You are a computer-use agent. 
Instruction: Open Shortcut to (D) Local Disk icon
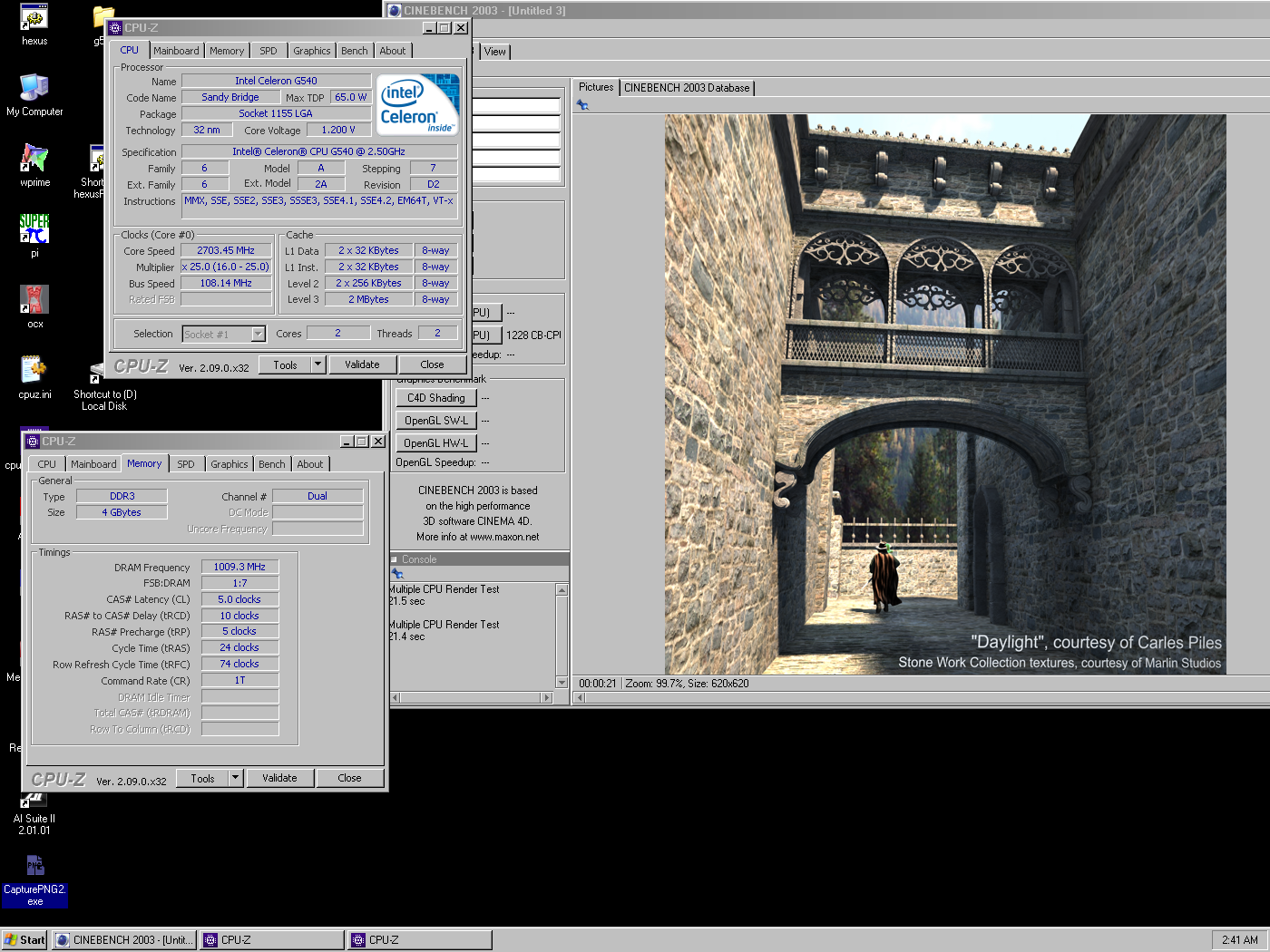[104, 386]
